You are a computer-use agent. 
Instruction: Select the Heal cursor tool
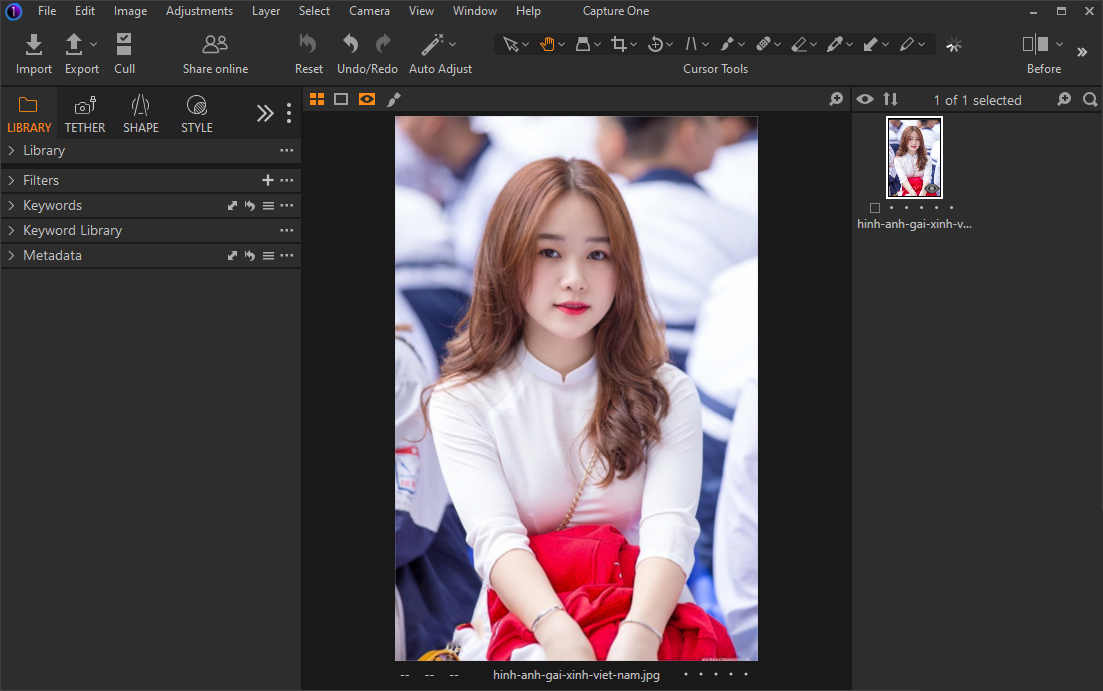pyautogui.click(x=763, y=44)
